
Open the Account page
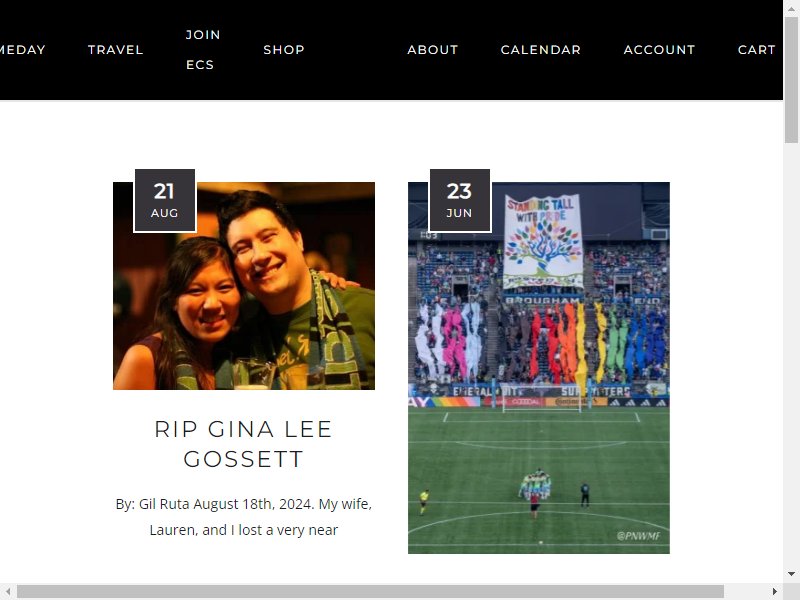pyautogui.click(x=659, y=49)
